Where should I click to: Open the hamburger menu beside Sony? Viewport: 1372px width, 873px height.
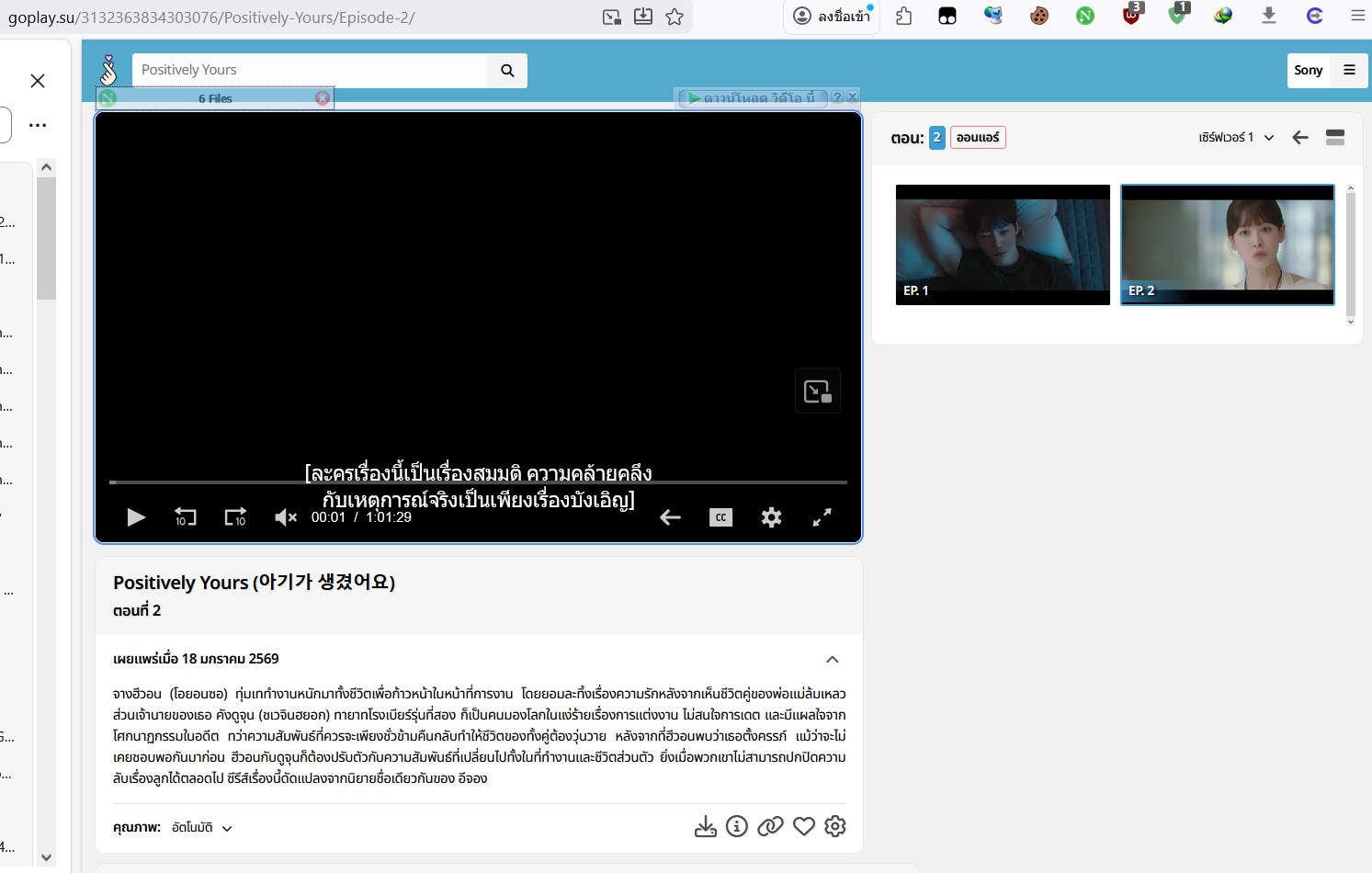(1349, 70)
